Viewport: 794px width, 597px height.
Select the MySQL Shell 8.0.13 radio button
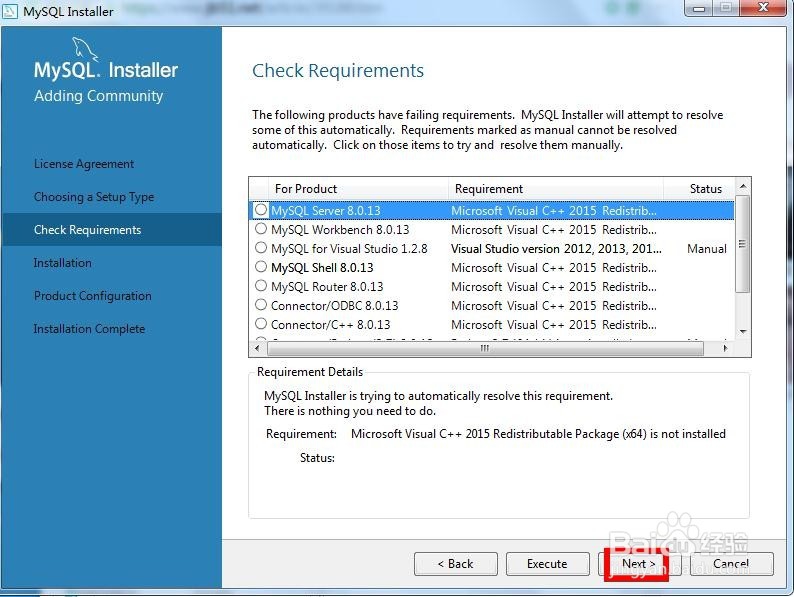pyautogui.click(x=261, y=266)
